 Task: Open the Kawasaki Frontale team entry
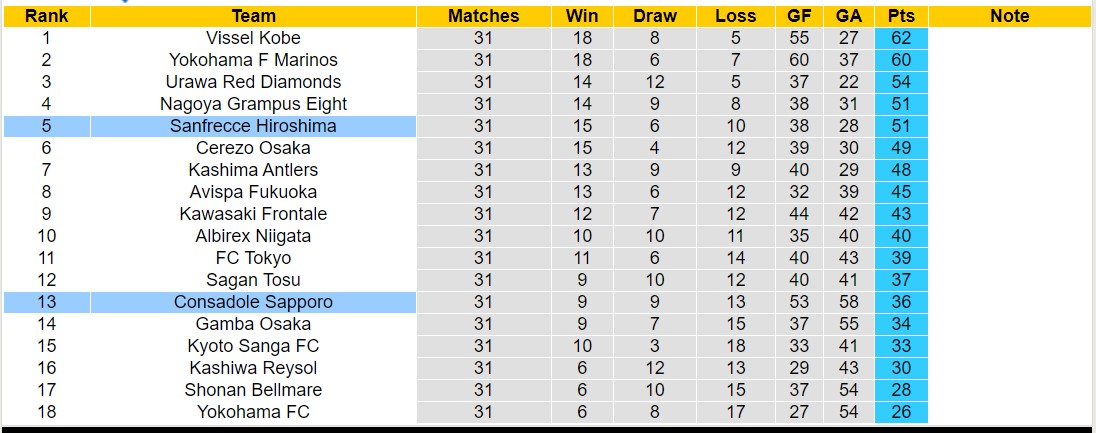(253, 214)
